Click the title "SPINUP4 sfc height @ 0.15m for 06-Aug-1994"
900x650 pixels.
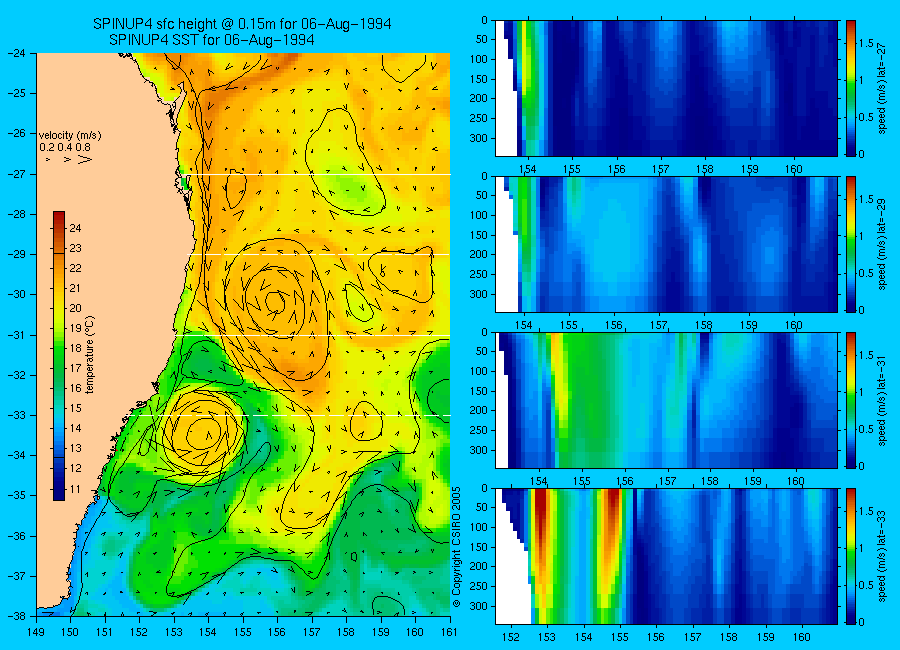[x=242, y=24]
